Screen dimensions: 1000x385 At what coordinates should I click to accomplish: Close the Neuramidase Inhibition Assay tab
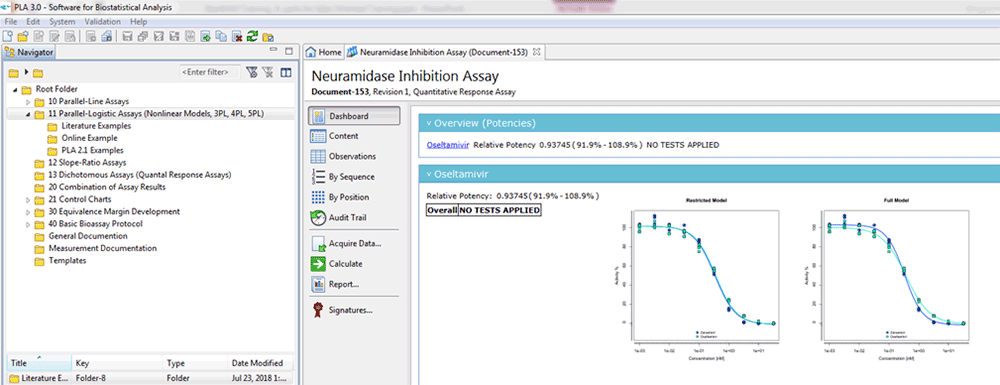[536, 52]
